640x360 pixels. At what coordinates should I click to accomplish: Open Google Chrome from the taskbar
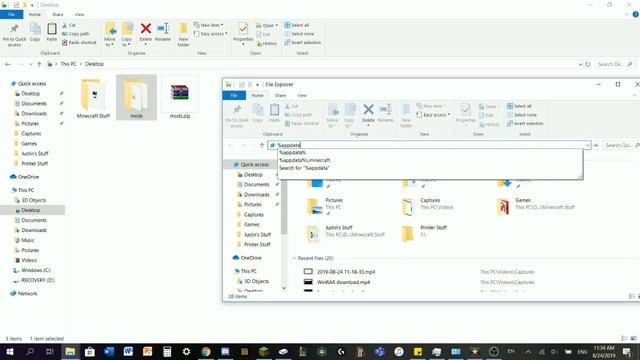tap(206, 351)
